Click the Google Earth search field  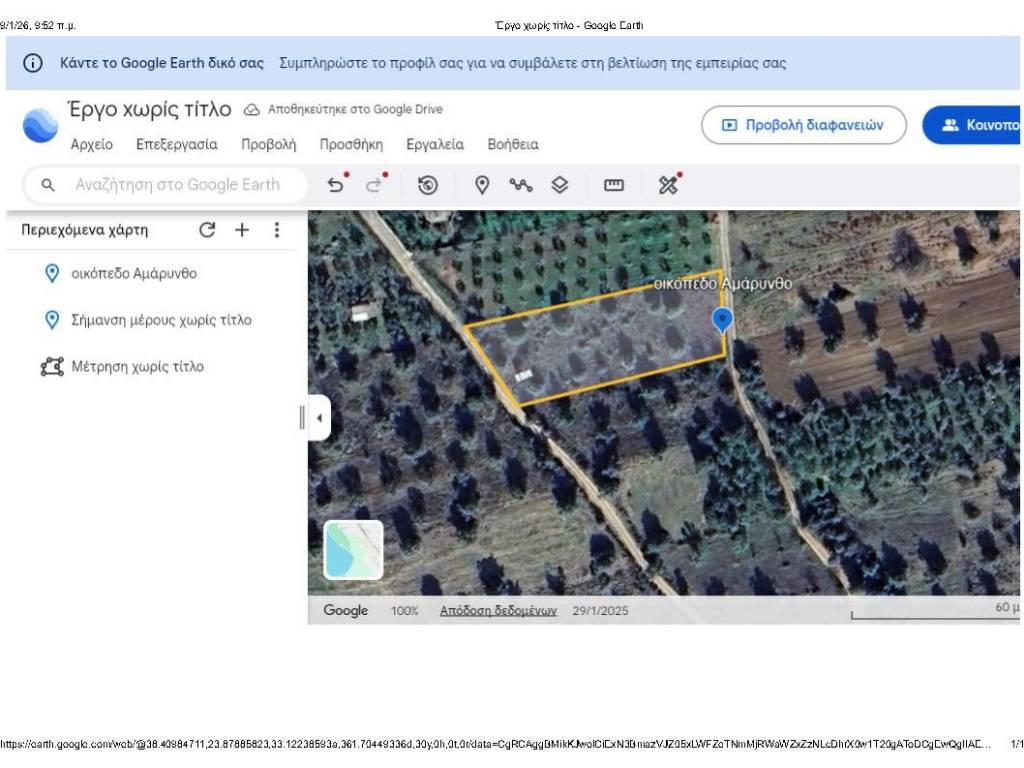(x=177, y=185)
